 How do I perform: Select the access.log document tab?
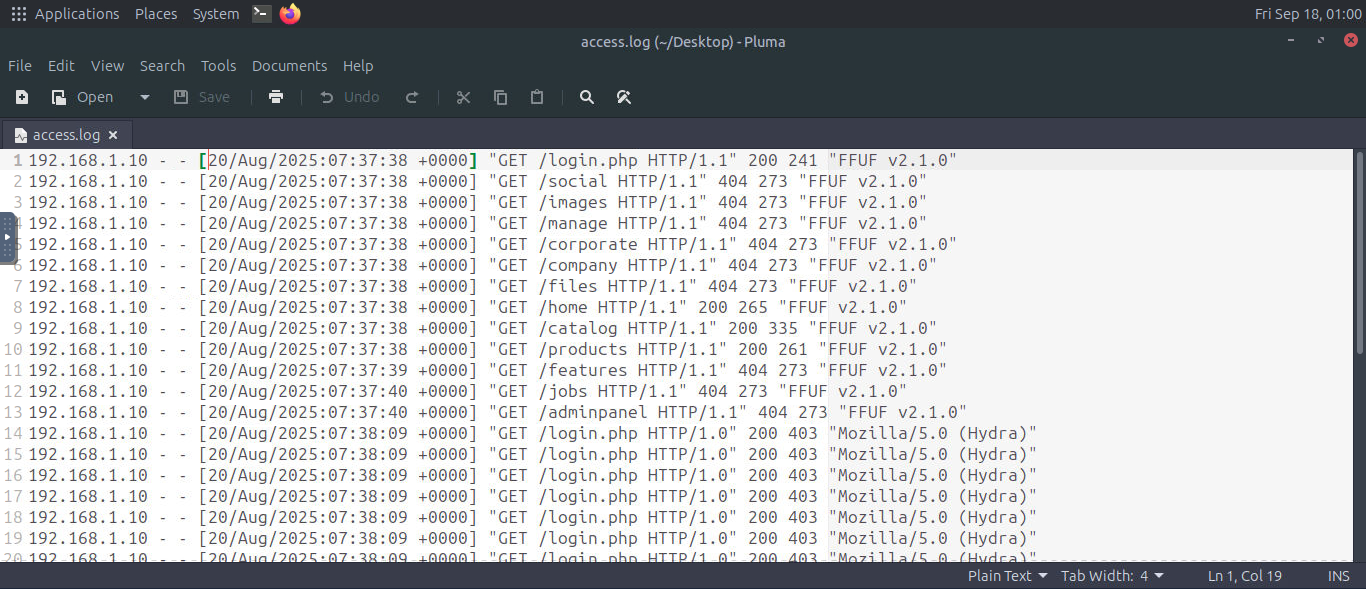[66, 135]
